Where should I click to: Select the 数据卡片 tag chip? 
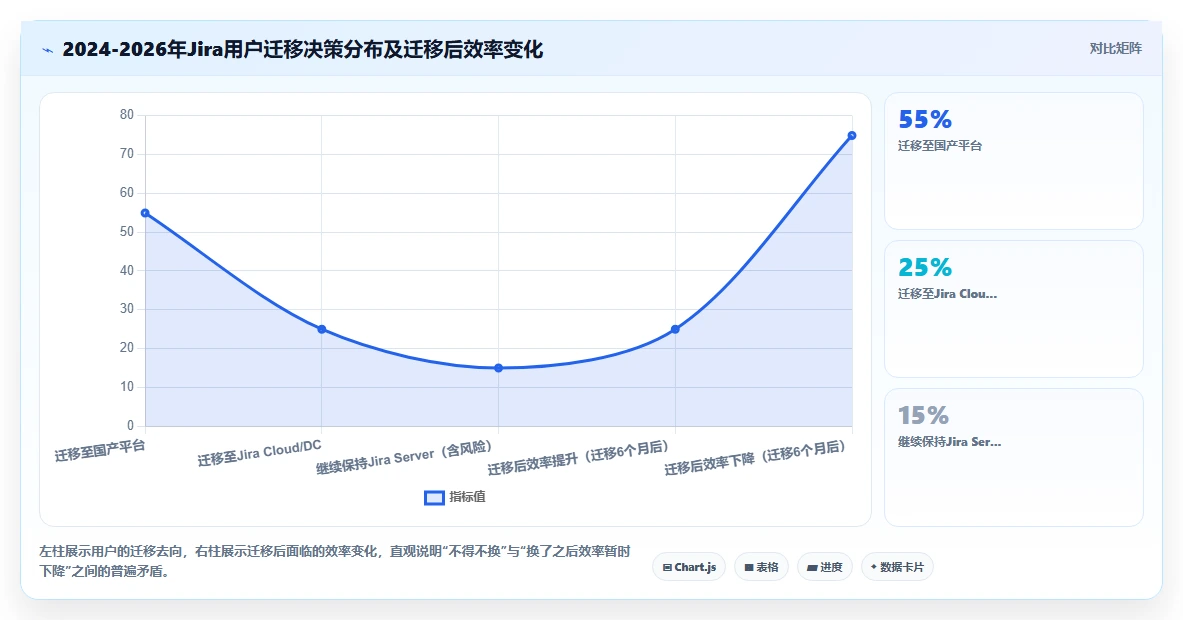[x=897, y=567]
